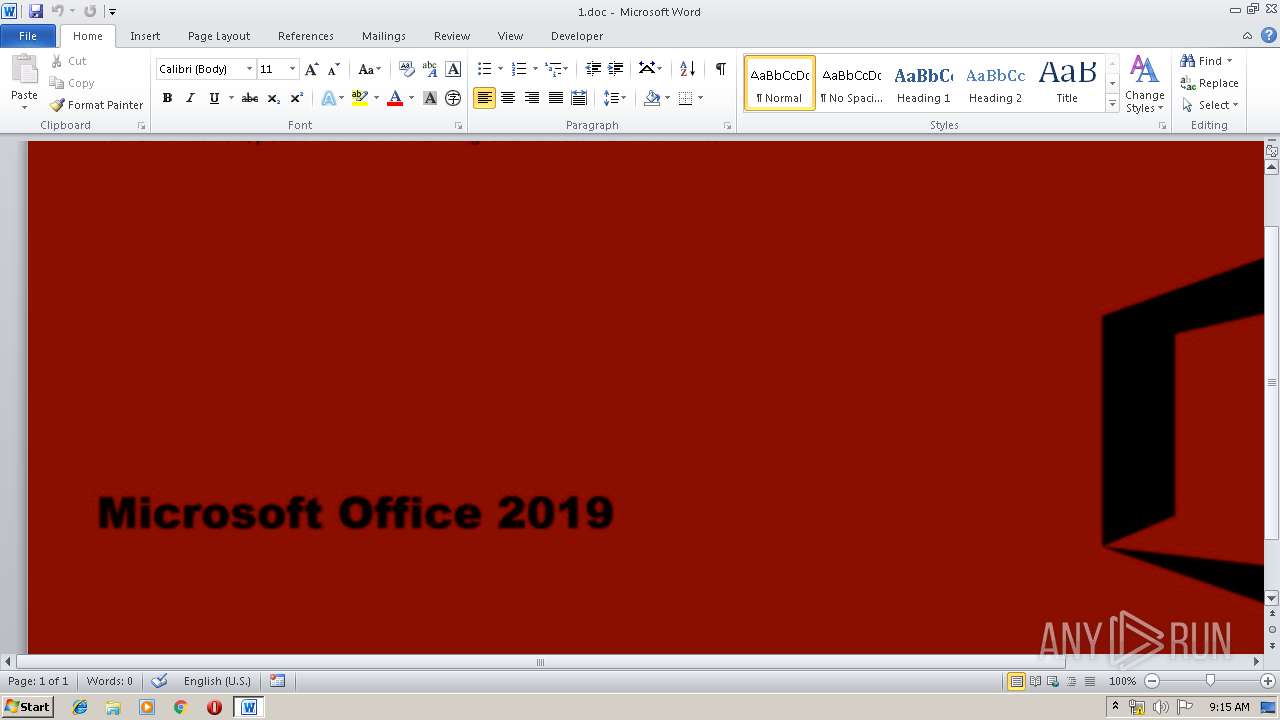Image resolution: width=1280 pixels, height=720 pixels.
Task: Open Internet Explorer from taskbar
Action: (80, 707)
